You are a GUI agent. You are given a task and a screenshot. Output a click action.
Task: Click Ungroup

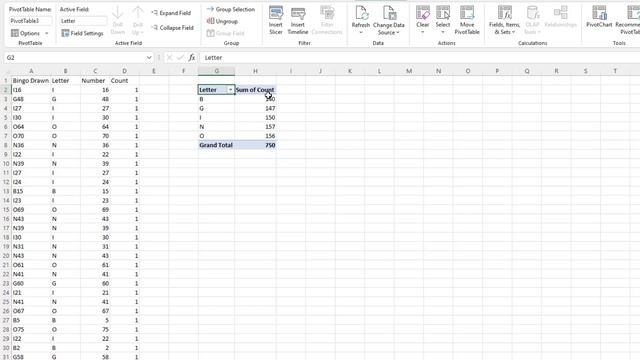(x=222, y=21)
